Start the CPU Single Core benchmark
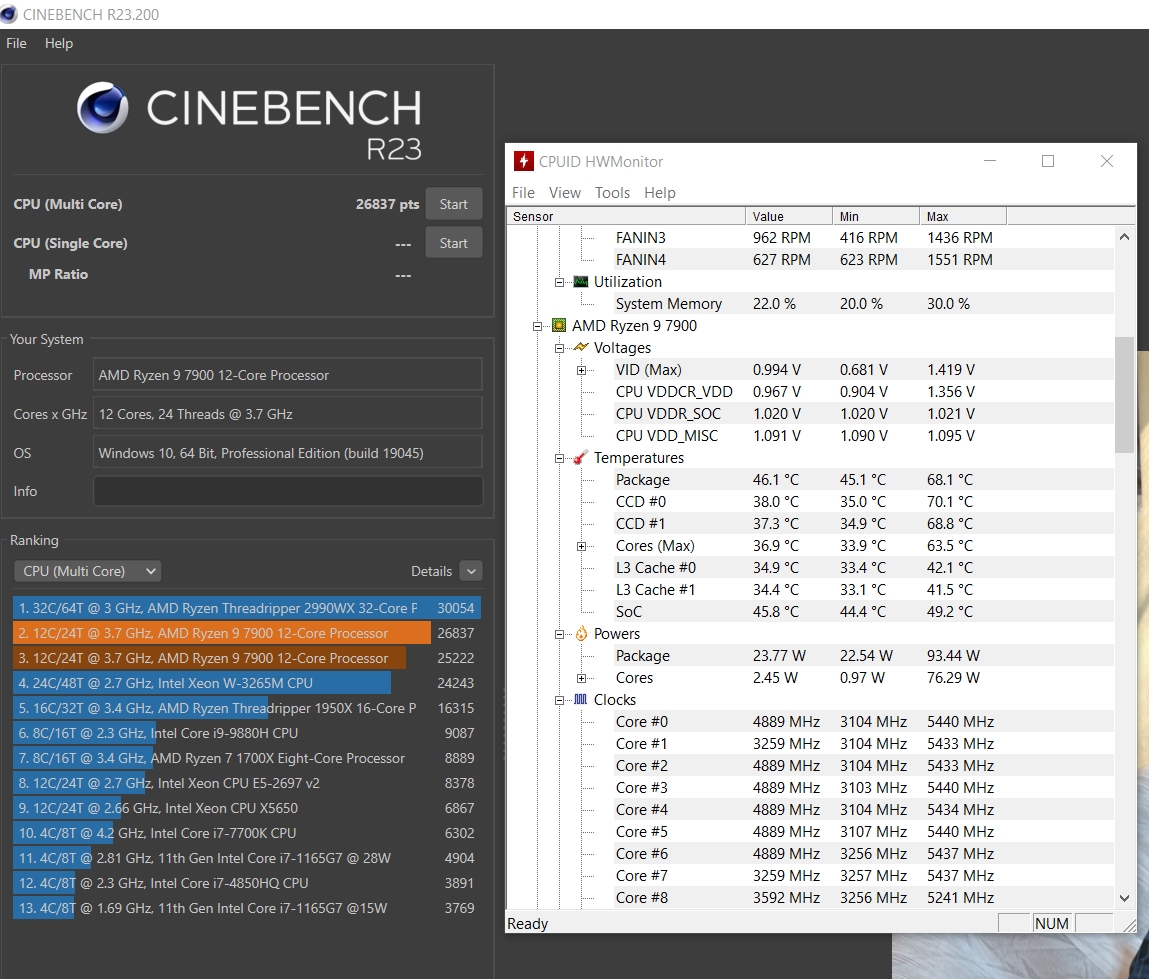Image resolution: width=1149 pixels, height=979 pixels. point(453,243)
